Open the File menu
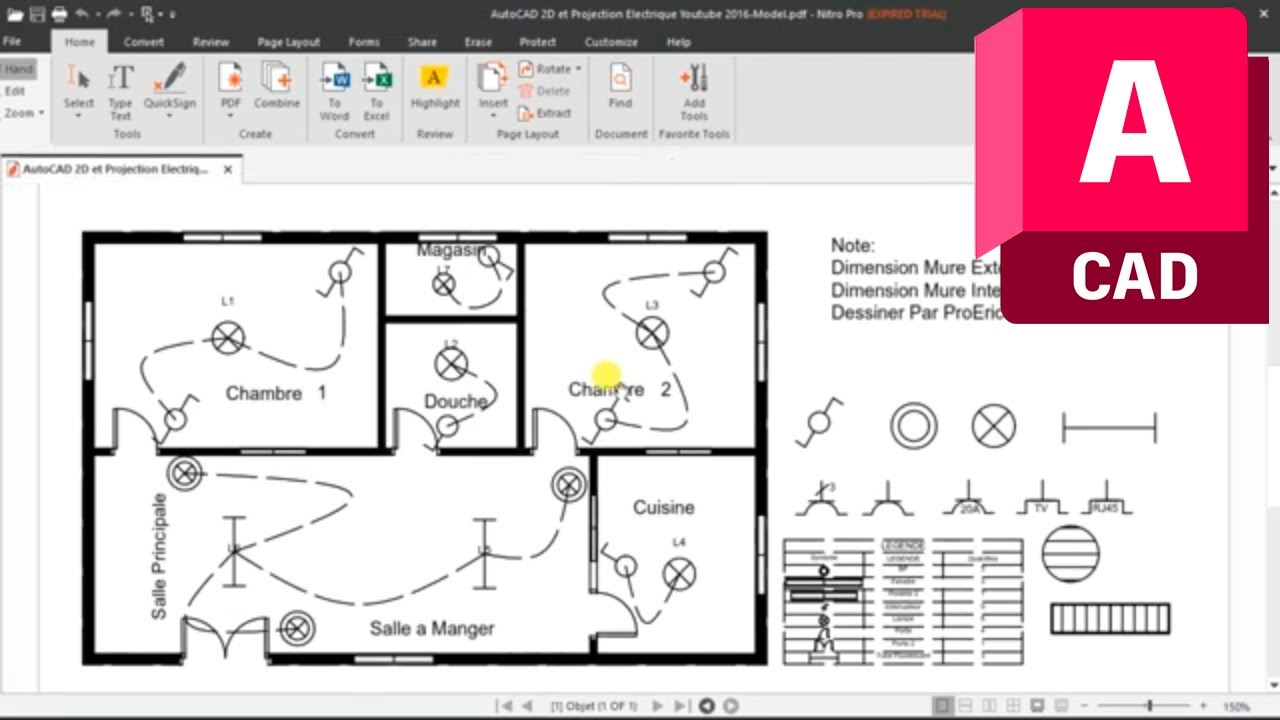Viewport: 1280px width, 720px height. [12, 42]
